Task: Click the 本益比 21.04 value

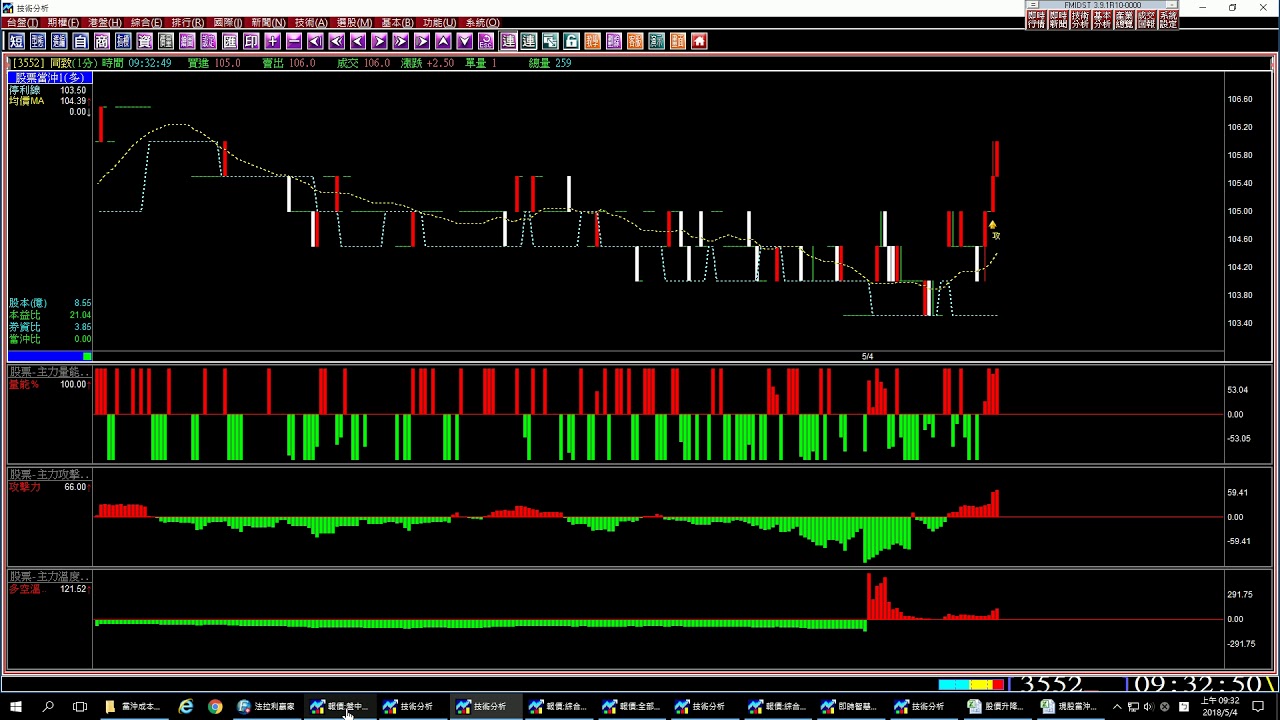Action: (x=79, y=315)
